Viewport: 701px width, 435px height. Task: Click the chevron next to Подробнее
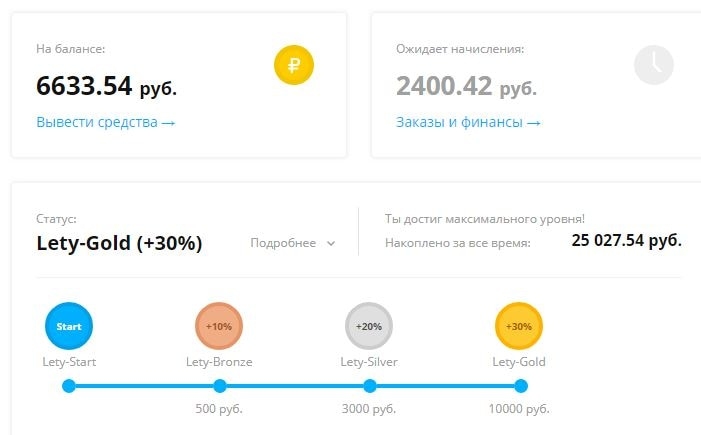[x=331, y=244]
